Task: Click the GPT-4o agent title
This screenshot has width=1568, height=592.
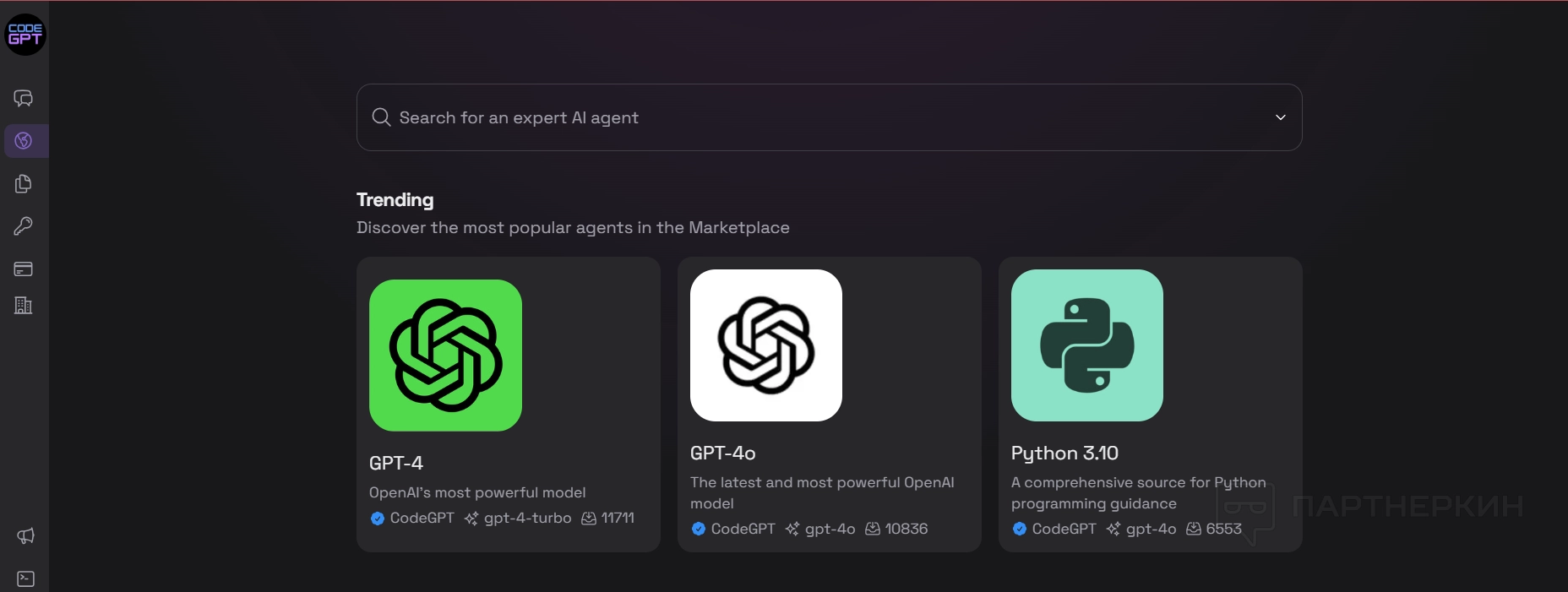Action: click(723, 453)
